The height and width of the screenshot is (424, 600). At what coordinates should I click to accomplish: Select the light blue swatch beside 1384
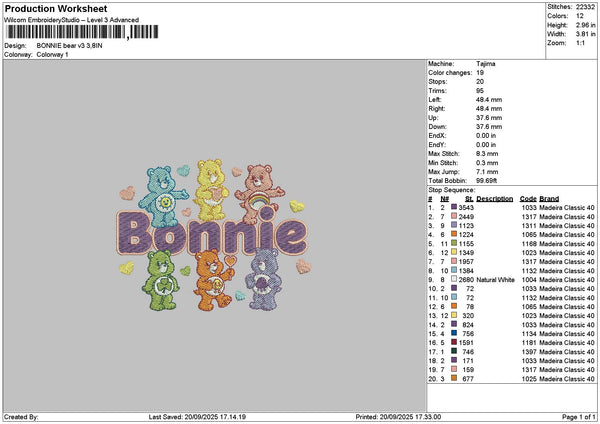[454, 270]
